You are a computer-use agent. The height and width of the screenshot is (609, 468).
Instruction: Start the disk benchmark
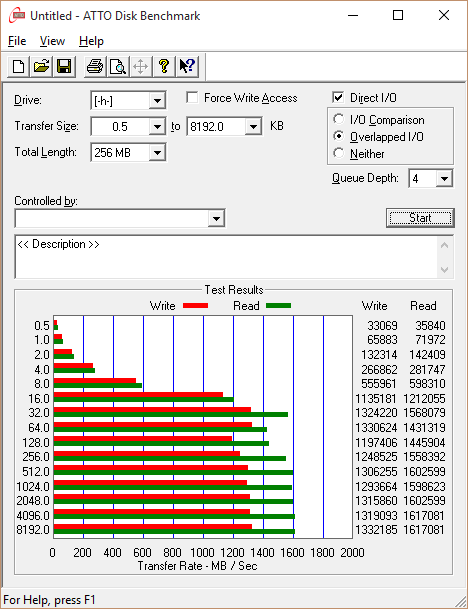click(420, 218)
